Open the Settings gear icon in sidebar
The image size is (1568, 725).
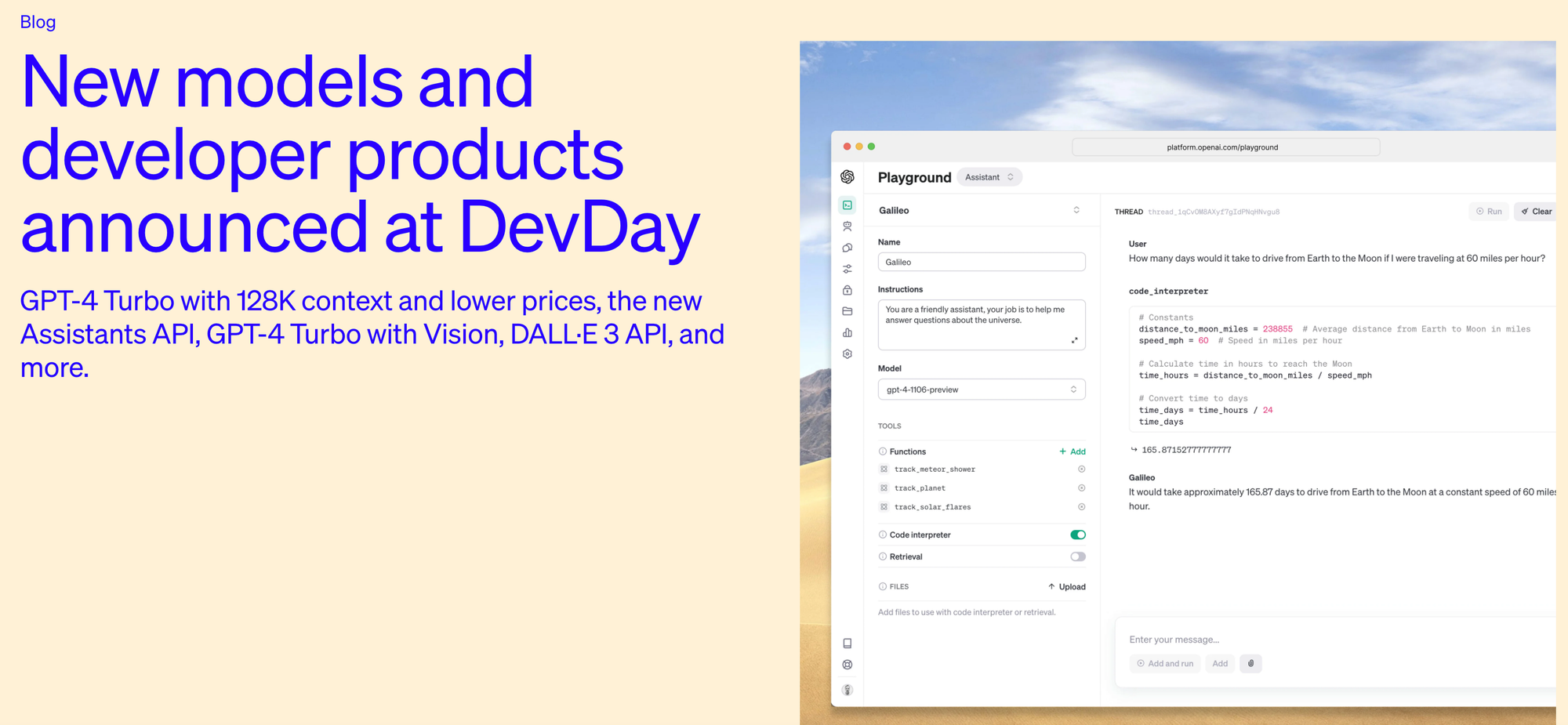pos(848,353)
